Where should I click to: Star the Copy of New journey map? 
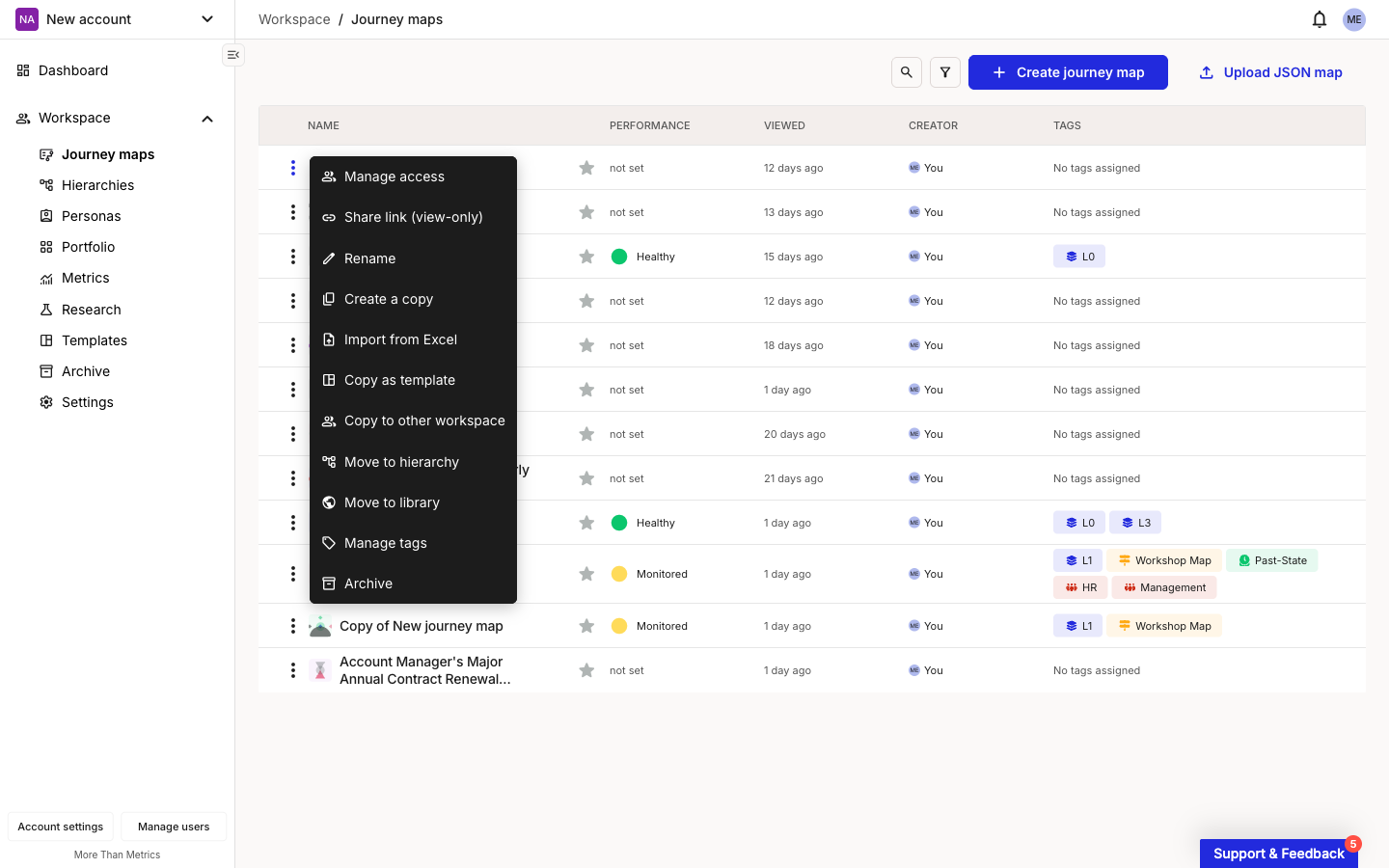tap(586, 626)
